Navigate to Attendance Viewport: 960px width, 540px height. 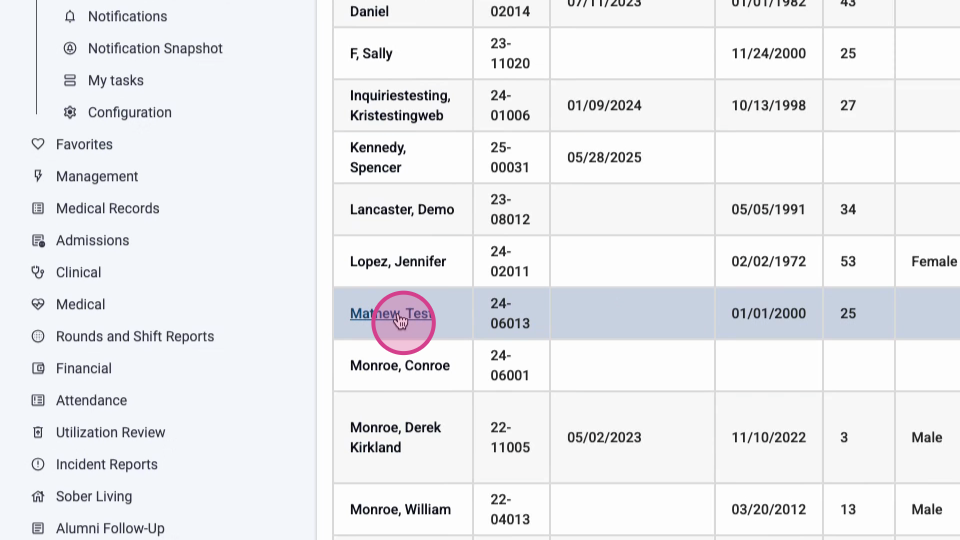point(91,400)
